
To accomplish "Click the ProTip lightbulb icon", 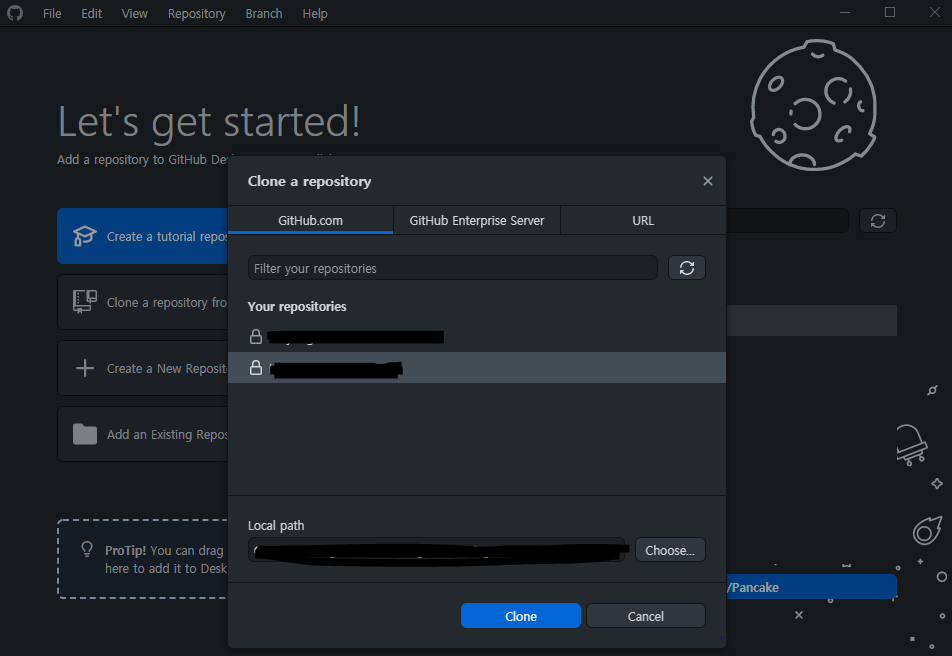I will [87, 549].
